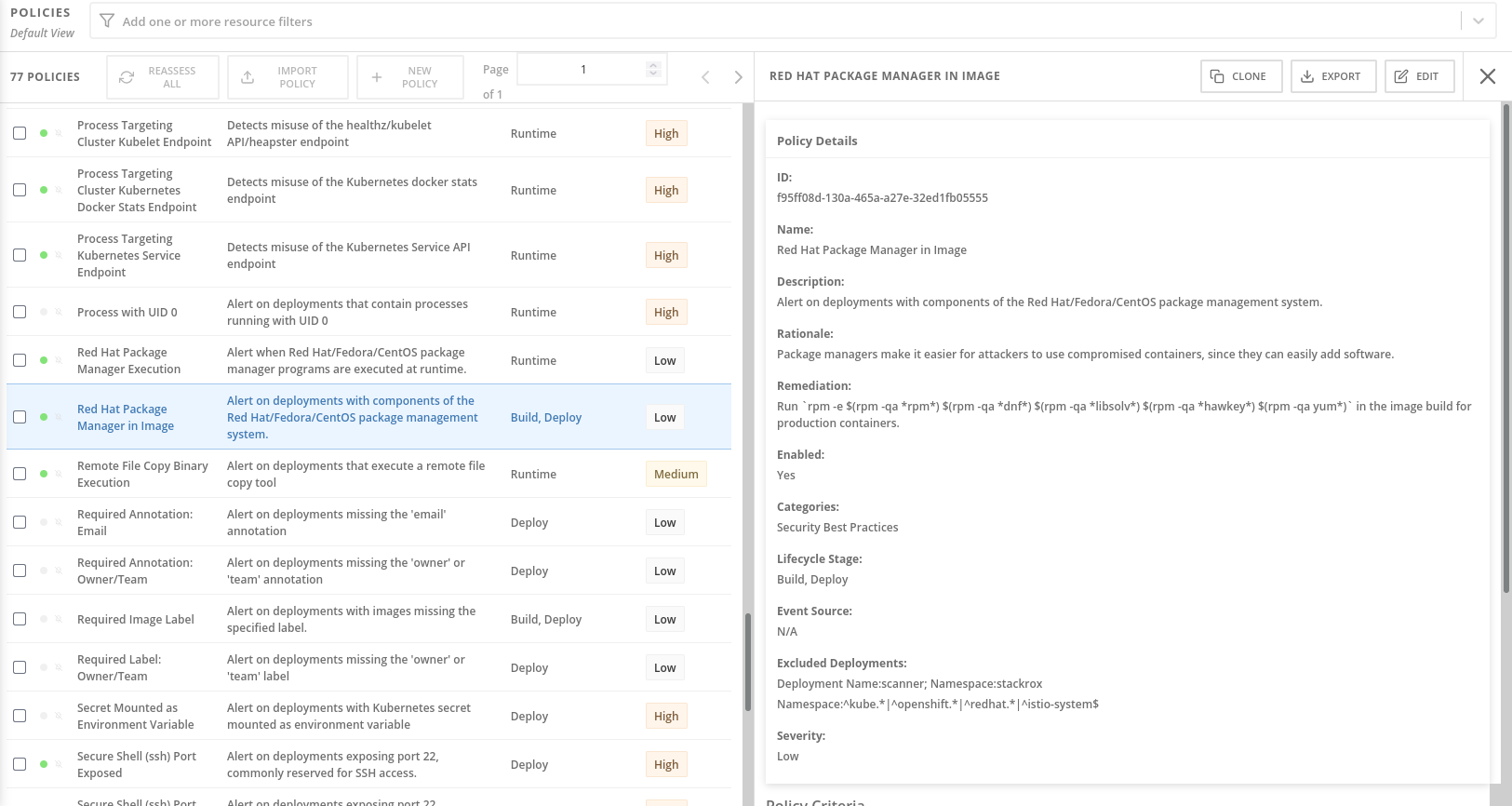
Task: Click enabled status dot for Kubelet Endpoint
Action: coord(44,133)
